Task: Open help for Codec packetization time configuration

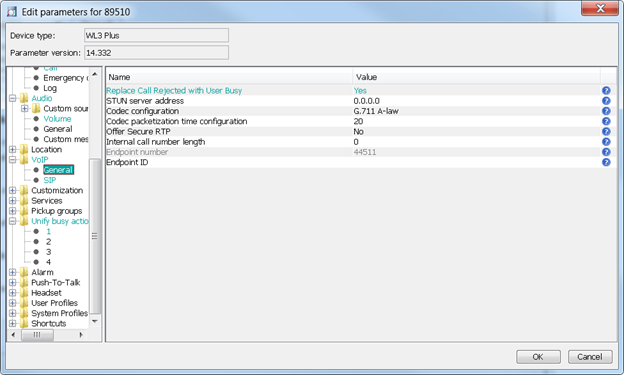Action: pyautogui.click(x=606, y=121)
